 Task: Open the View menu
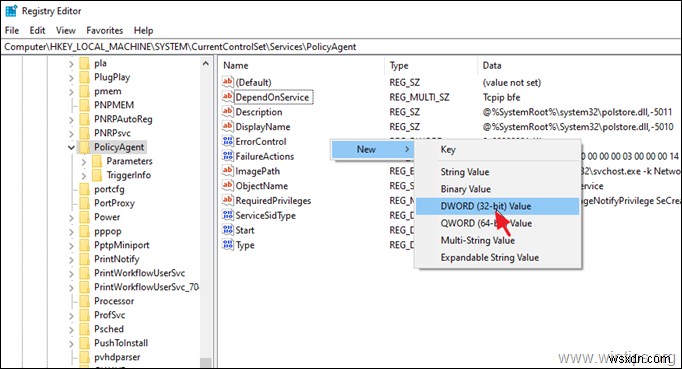(x=66, y=30)
